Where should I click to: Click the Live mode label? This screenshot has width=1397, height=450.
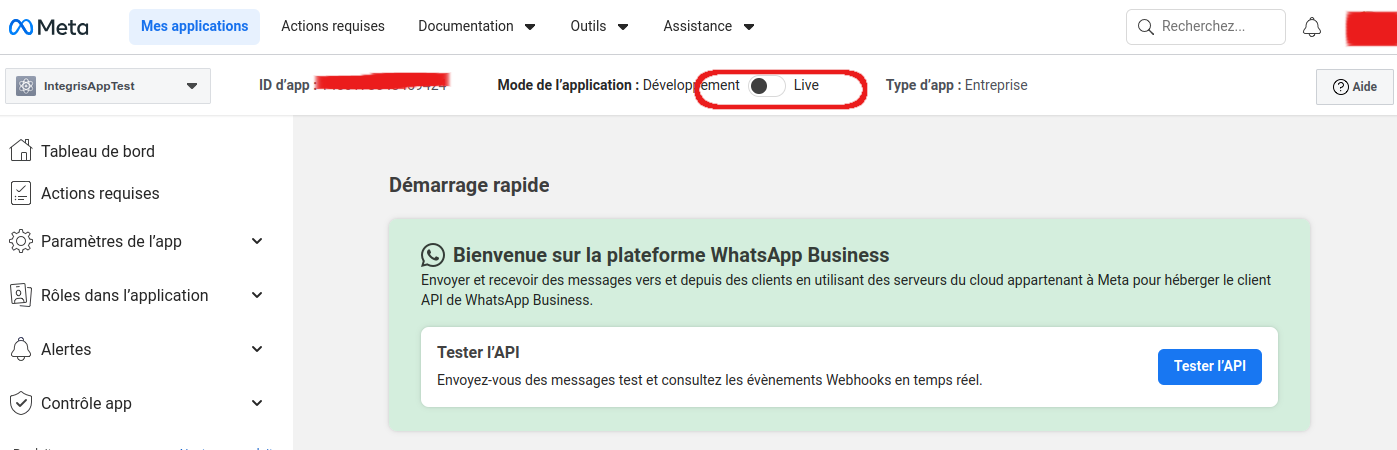[x=806, y=86]
